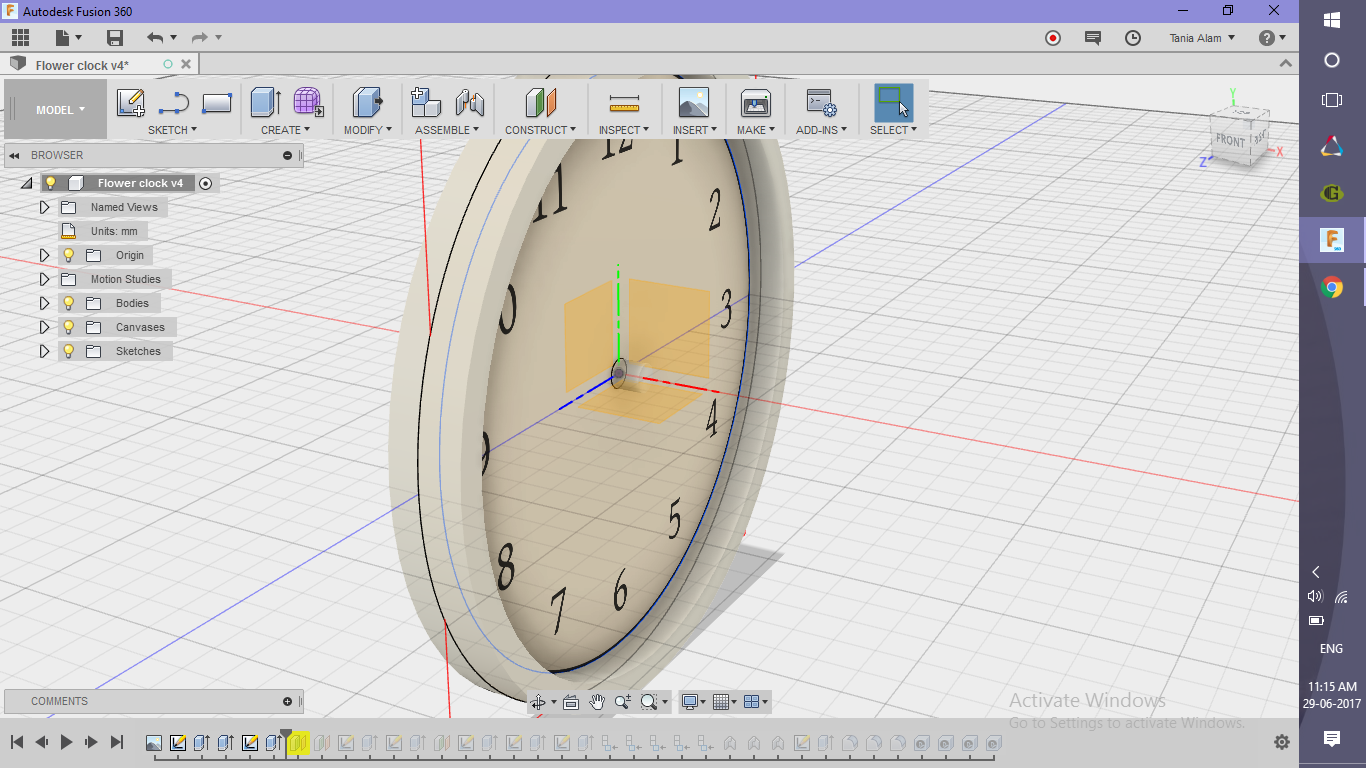Open the Display Settings dropdown
Image resolution: width=1366 pixels, height=768 pixels.
coord(693,702)
